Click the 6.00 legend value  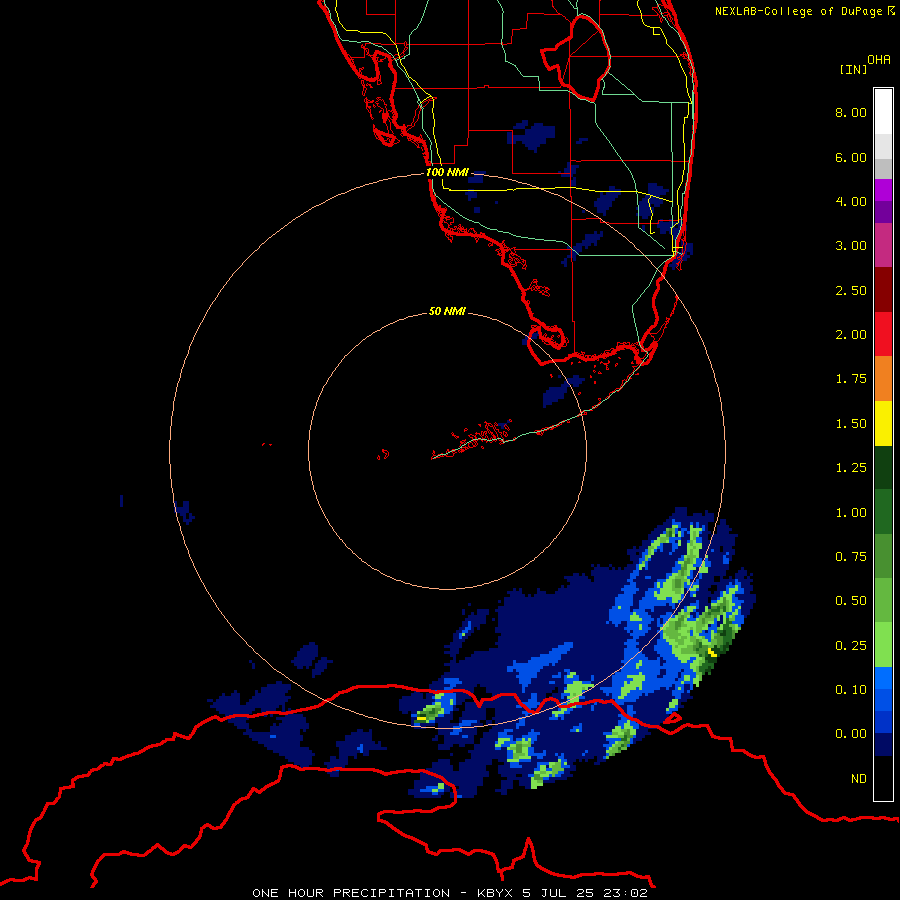[x=851, y=157]
